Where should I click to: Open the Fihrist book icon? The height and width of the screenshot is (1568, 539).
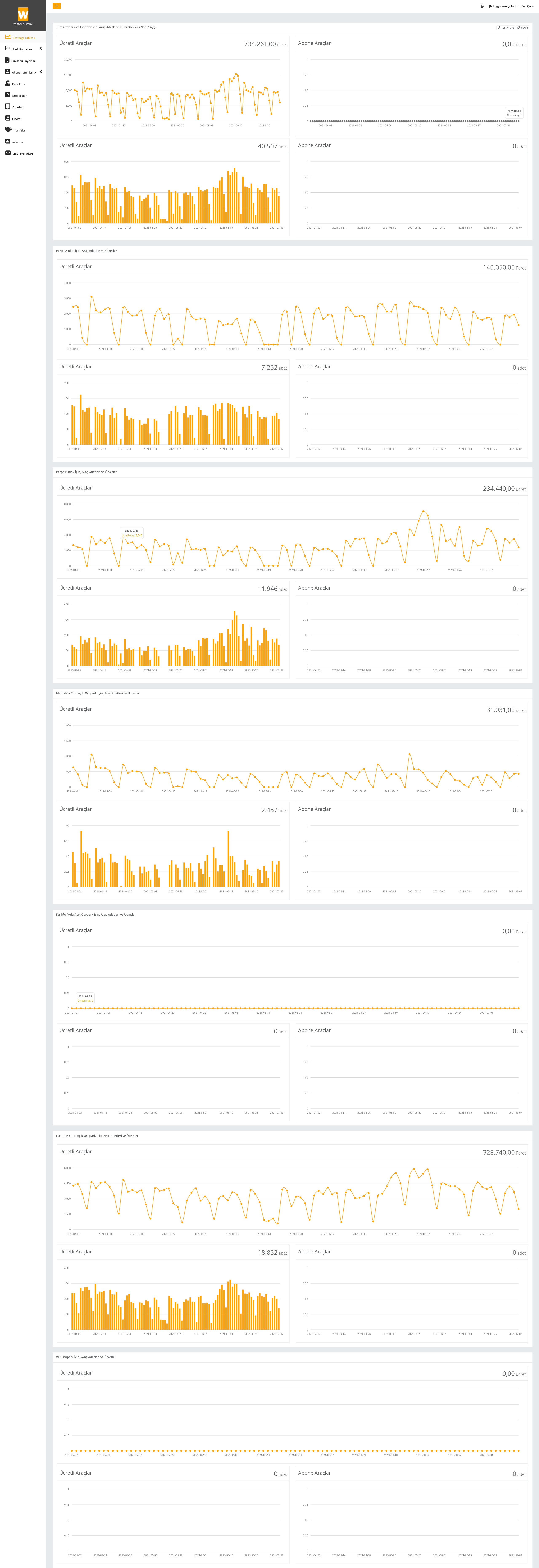tap(8, 118)
